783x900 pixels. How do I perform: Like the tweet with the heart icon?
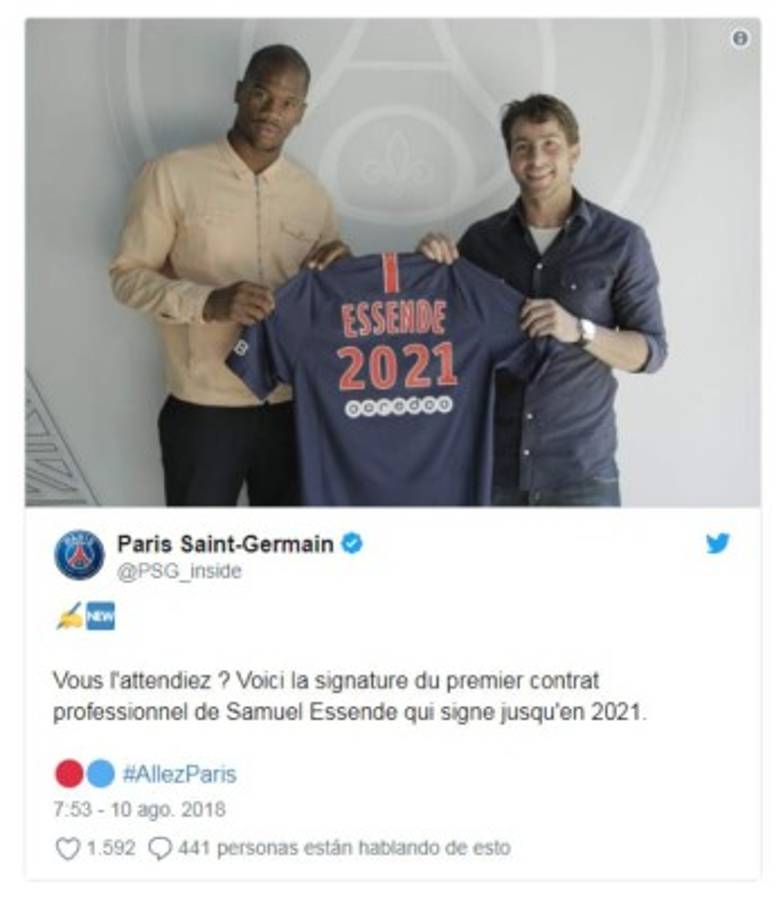[67, 848]
